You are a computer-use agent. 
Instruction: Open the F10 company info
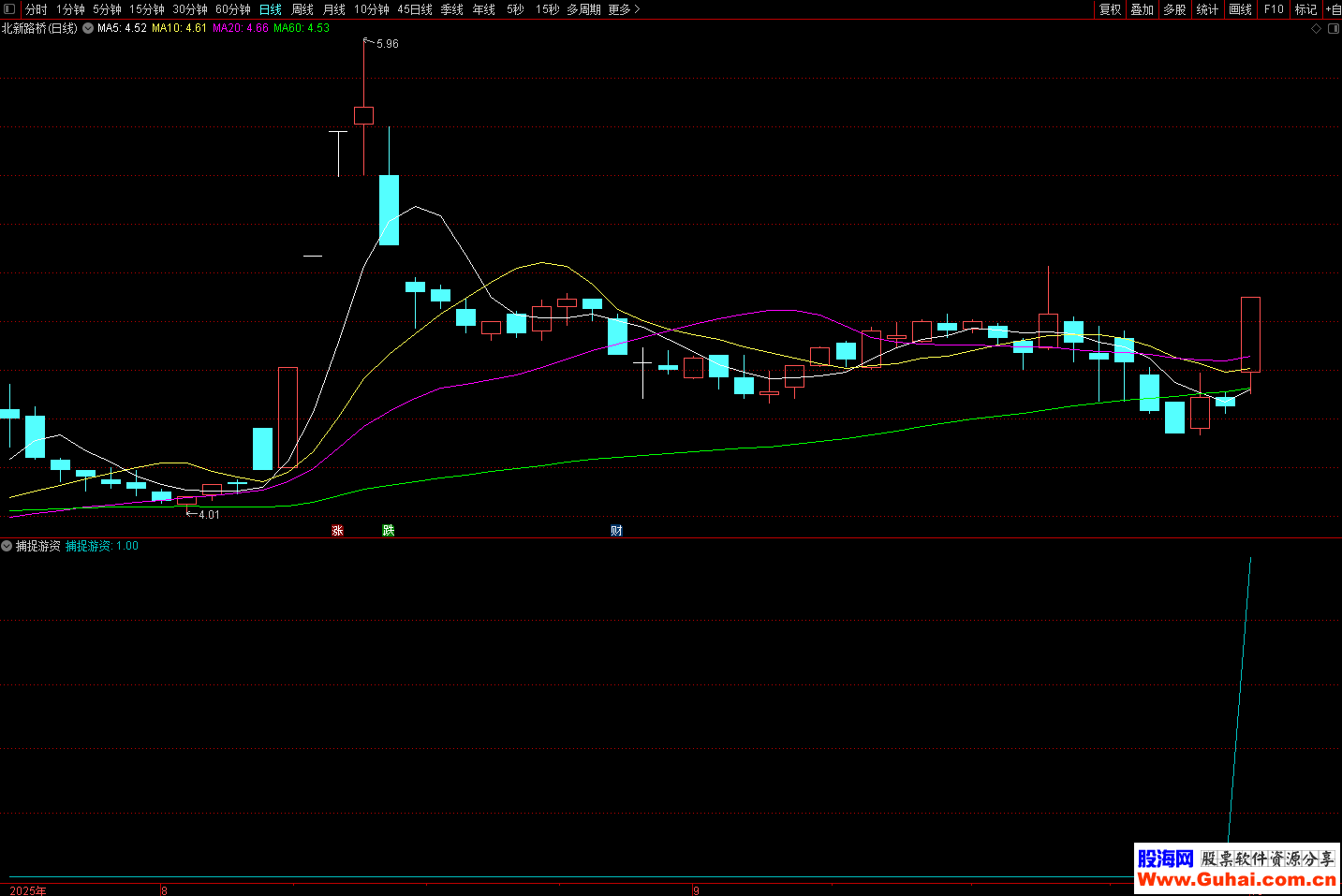point(1274,9)
